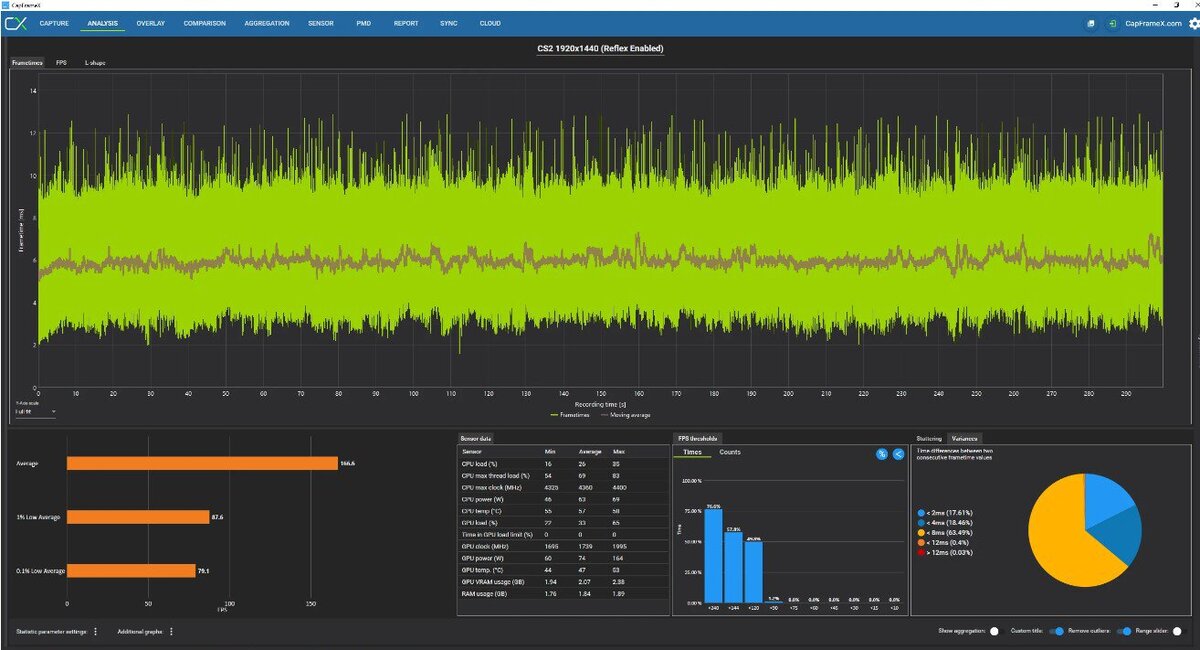Click the Frametimes legend entry
1200x650 pixels.
(x=571, y=414)
